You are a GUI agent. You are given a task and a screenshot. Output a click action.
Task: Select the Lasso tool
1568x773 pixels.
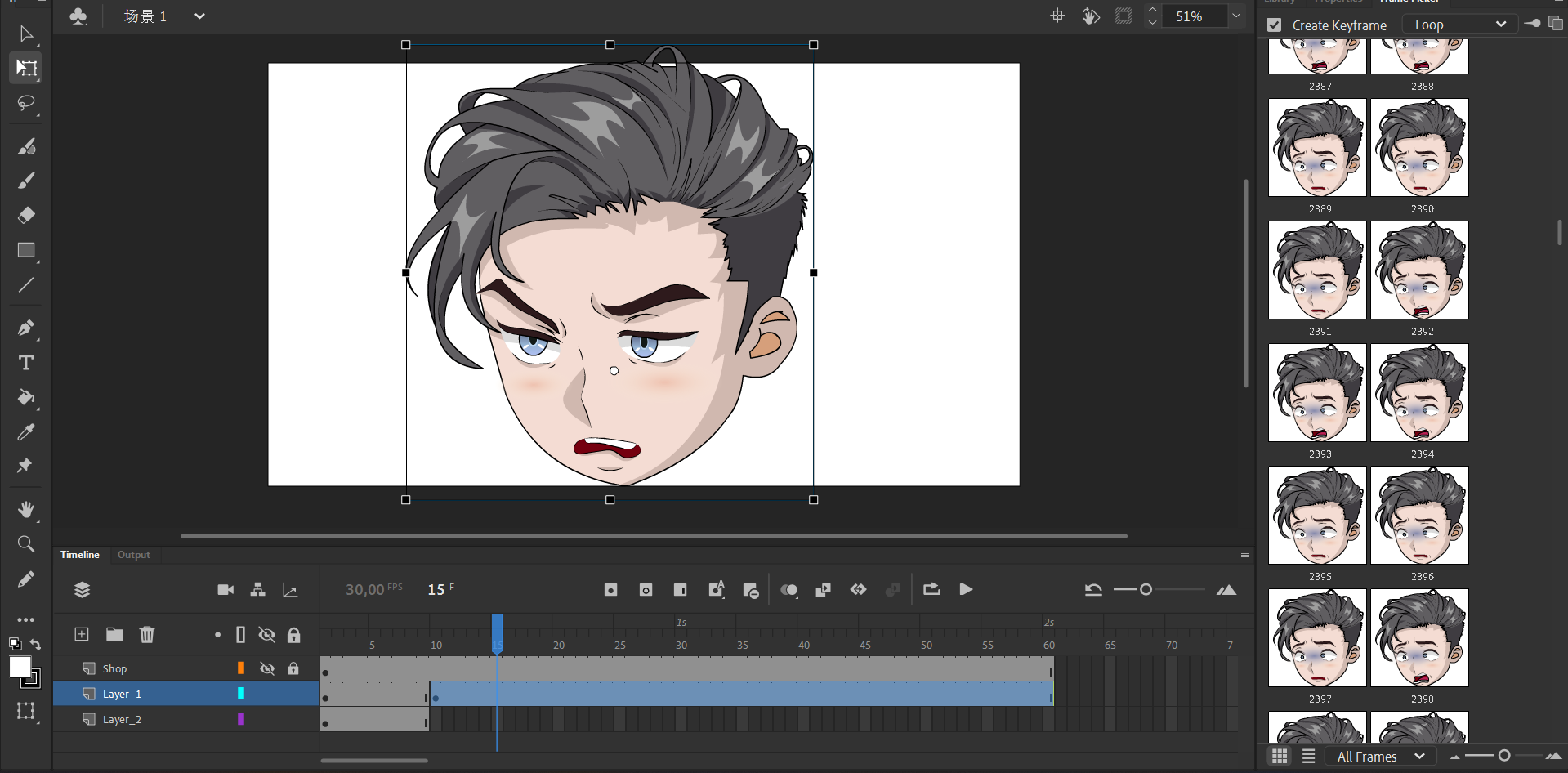tap(26, 103)
